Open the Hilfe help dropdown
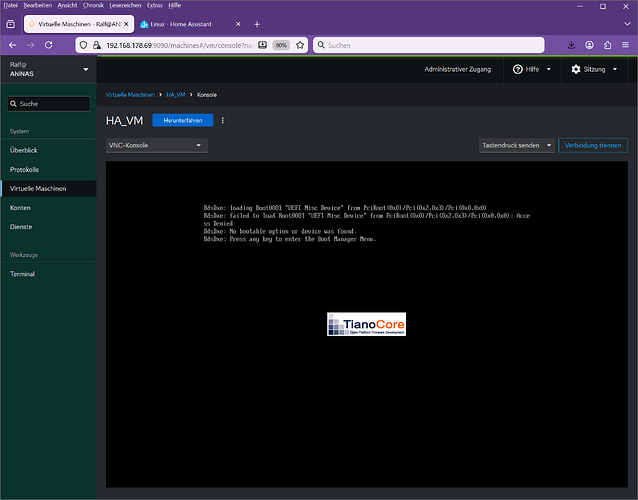Viewport: 638px width, 500px height. tap(531, 69)
